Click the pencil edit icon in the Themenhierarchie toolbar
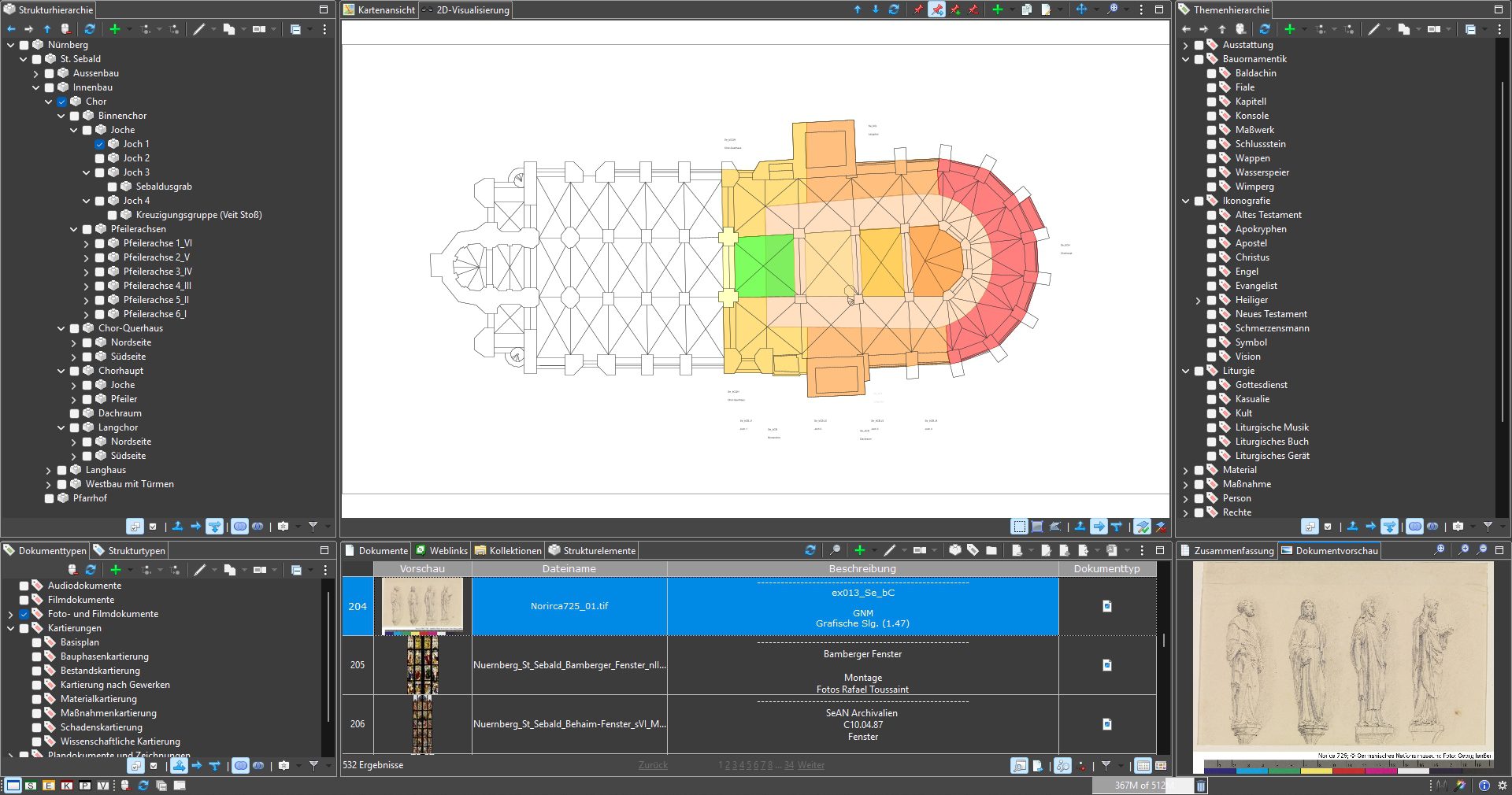Viewport: 1512px width, 795px height. coord(1373,29)
